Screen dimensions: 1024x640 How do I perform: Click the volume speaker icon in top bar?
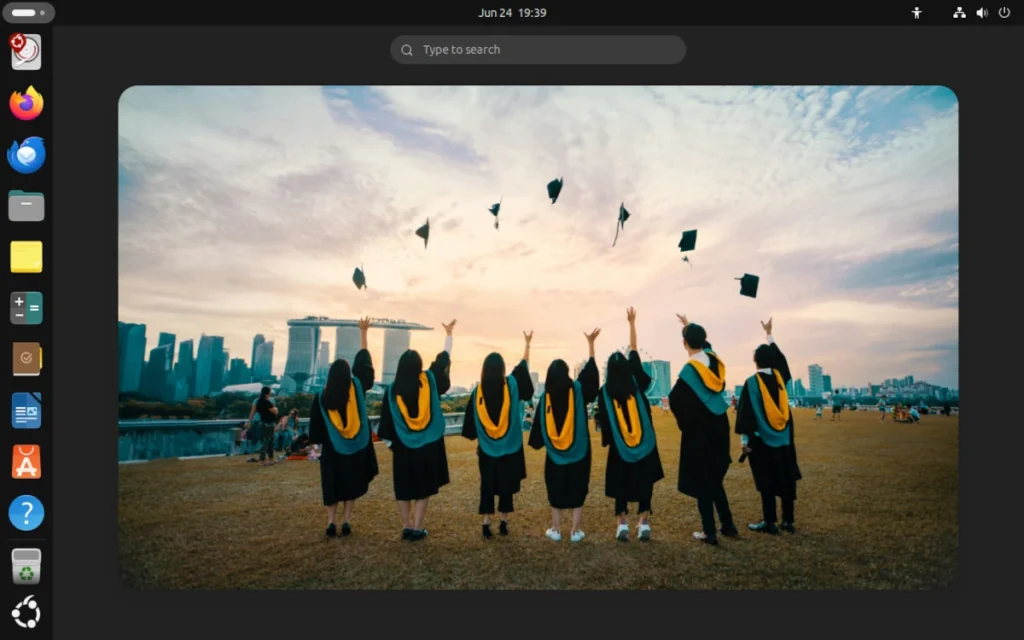(982, 12)
